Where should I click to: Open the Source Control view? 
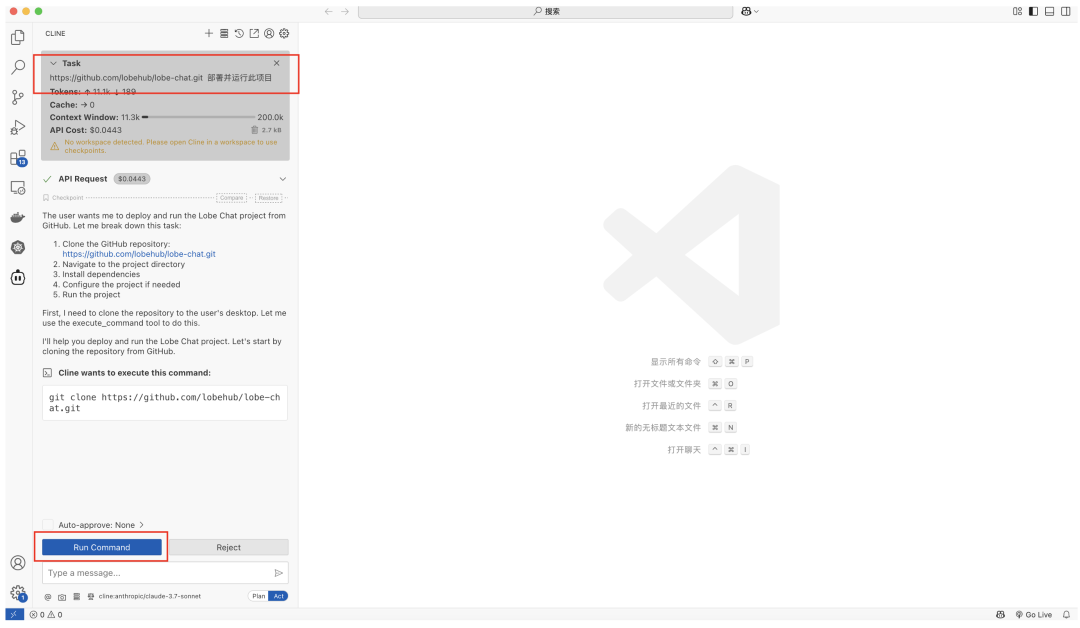[18, 97]
